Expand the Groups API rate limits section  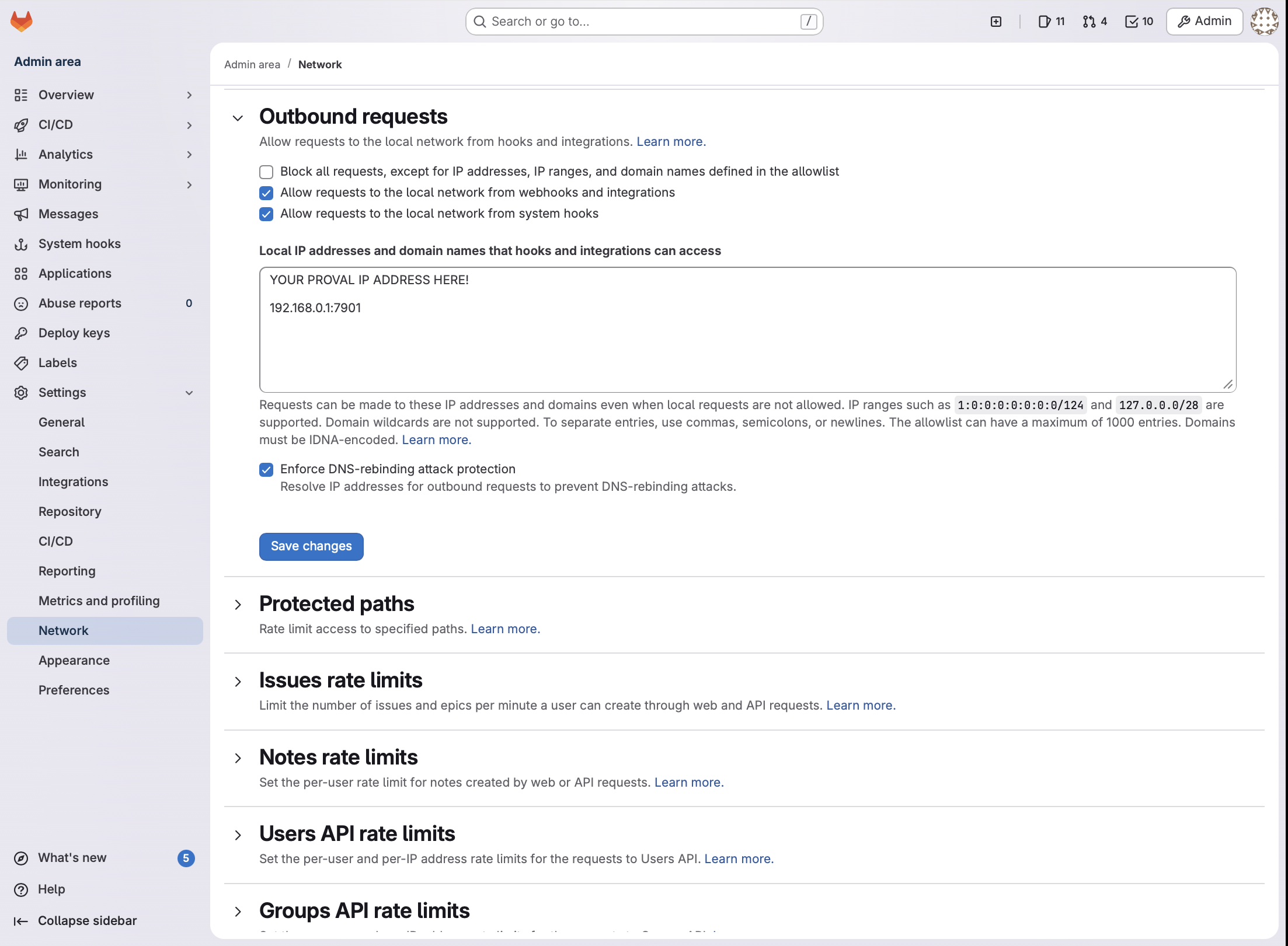238,912
